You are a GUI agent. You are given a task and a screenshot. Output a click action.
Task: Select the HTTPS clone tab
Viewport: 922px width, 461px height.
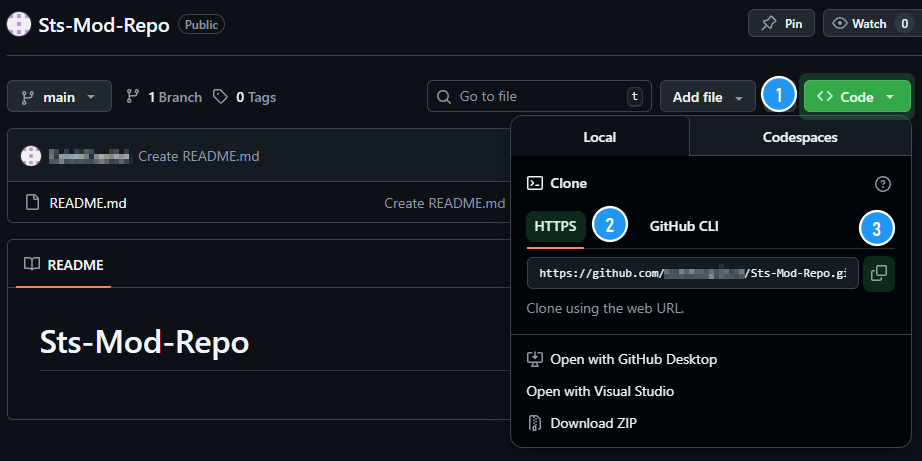[556, 226]
